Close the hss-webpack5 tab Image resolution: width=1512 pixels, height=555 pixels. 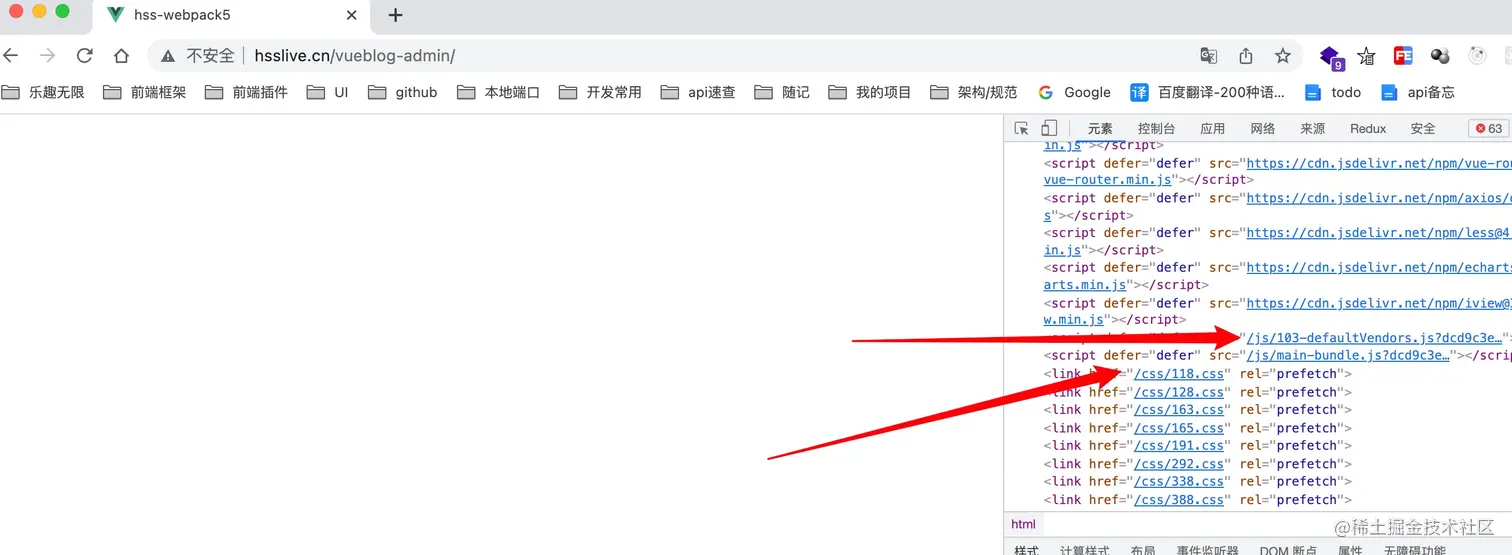pos(352,15)
